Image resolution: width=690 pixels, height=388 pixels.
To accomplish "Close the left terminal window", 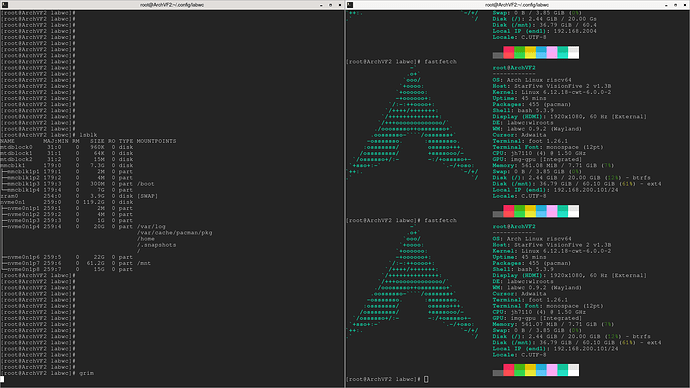I will point(340,5).
